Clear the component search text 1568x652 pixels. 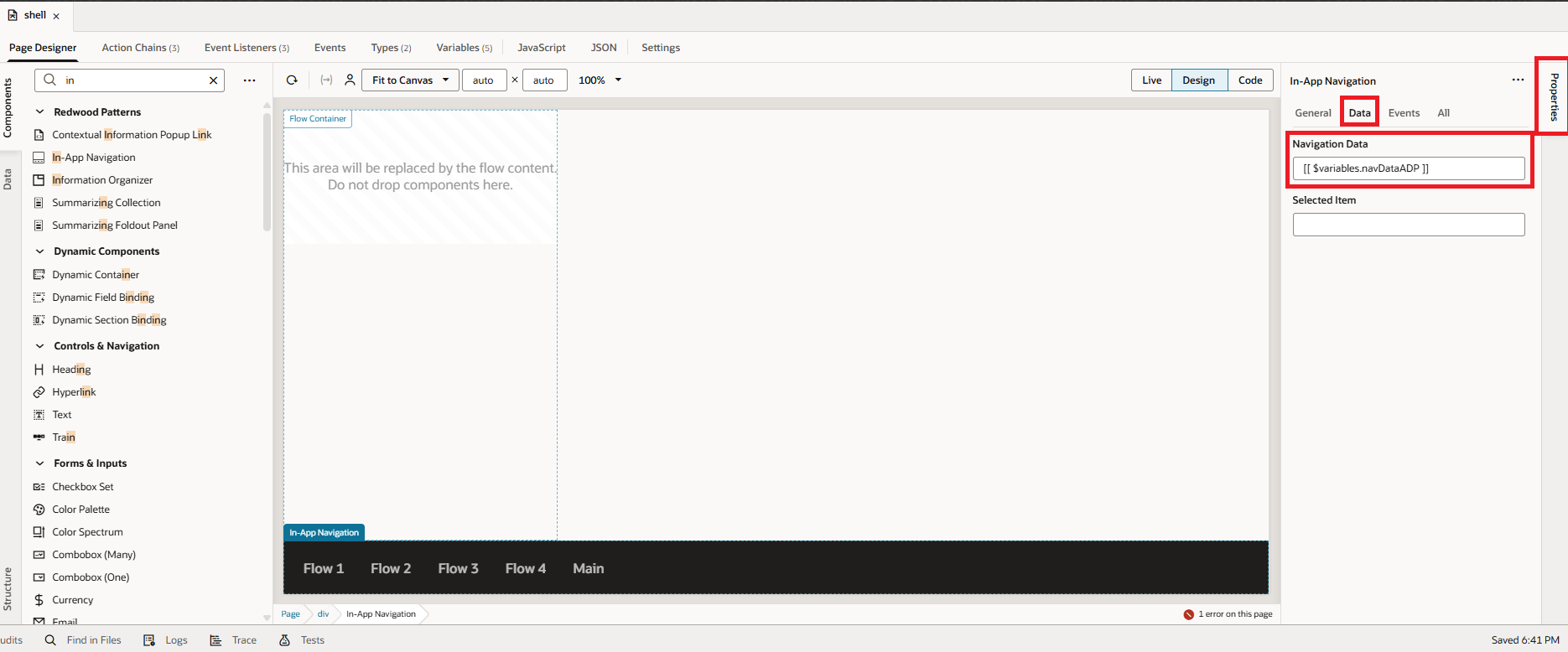(213, 80)
